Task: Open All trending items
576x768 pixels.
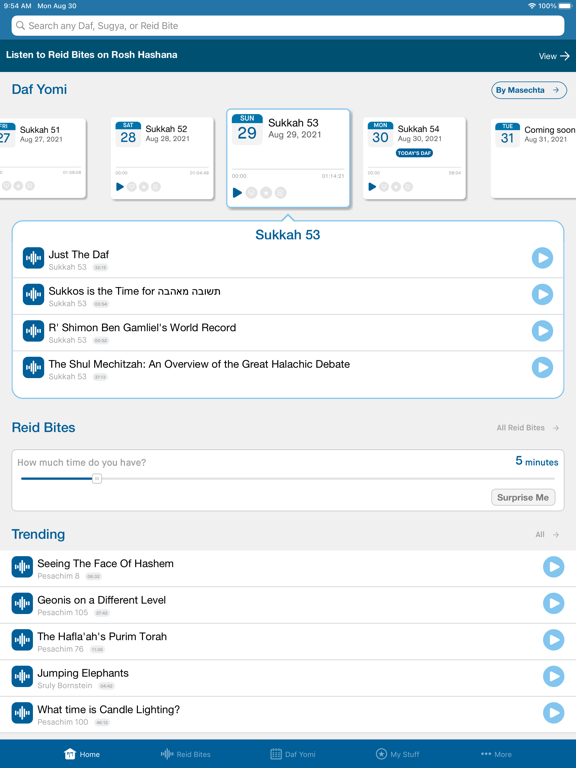Action: [547, 534]
